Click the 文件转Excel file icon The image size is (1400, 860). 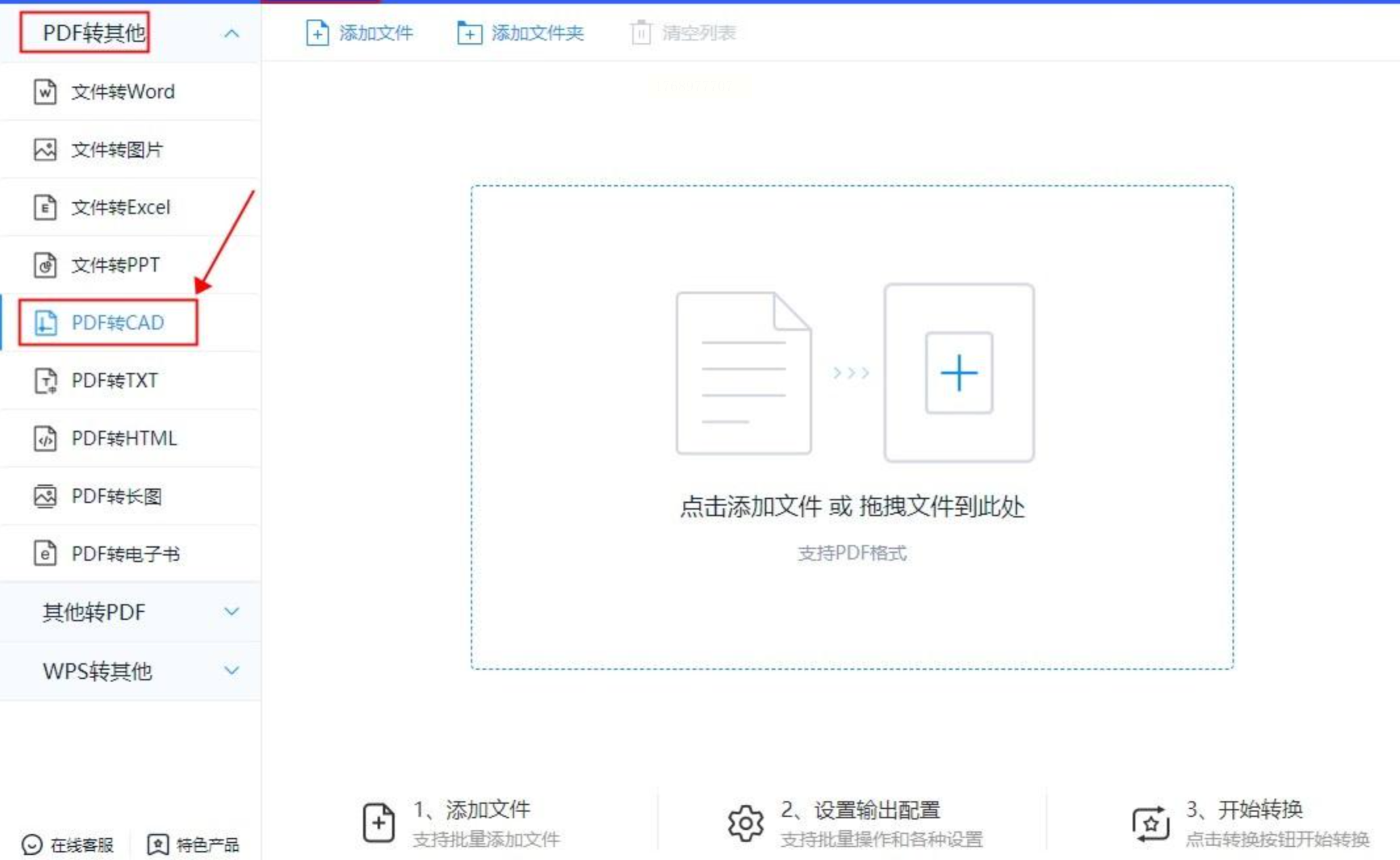pyautogui.click(x=45, y=207)
